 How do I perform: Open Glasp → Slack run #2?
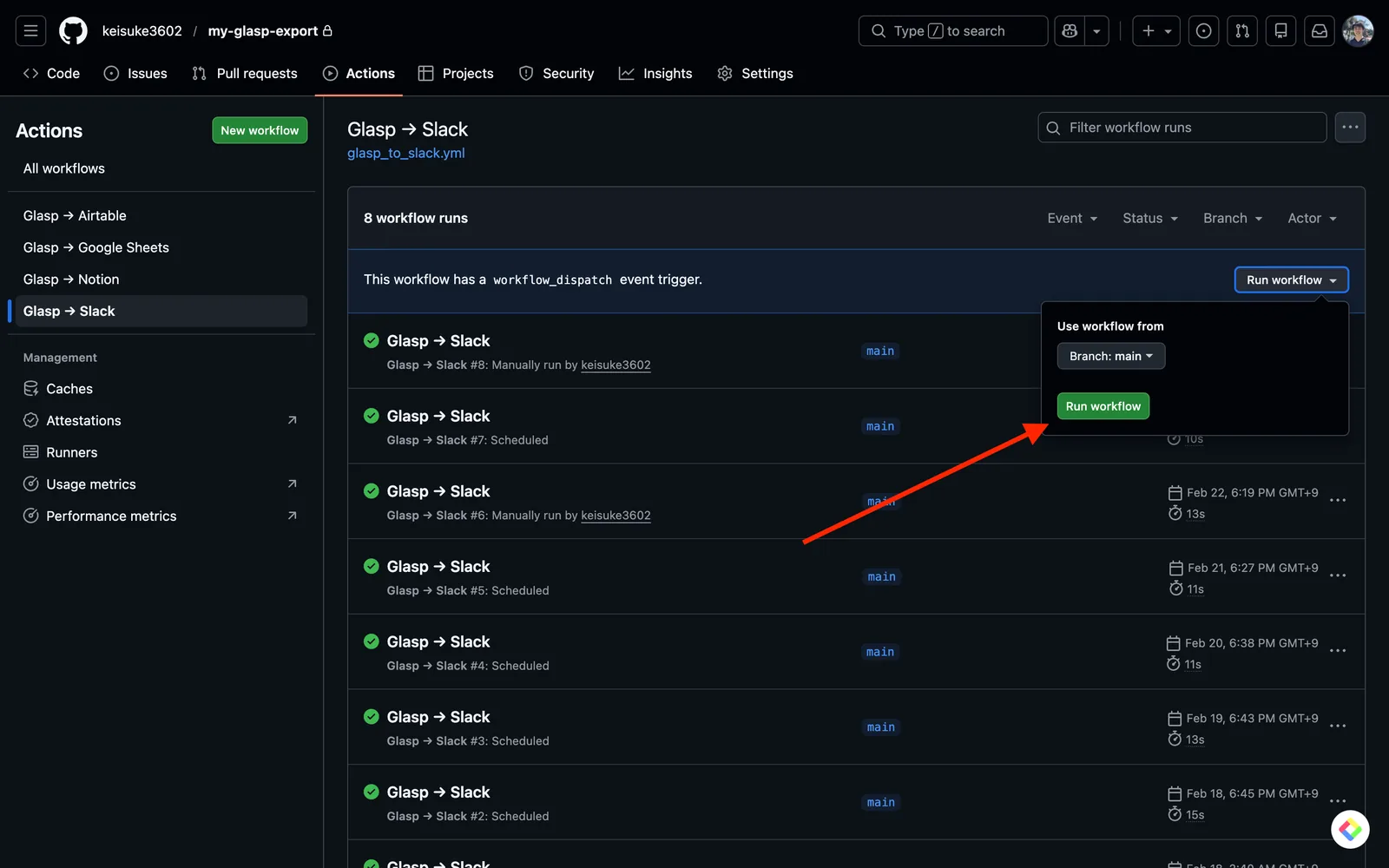438,792
